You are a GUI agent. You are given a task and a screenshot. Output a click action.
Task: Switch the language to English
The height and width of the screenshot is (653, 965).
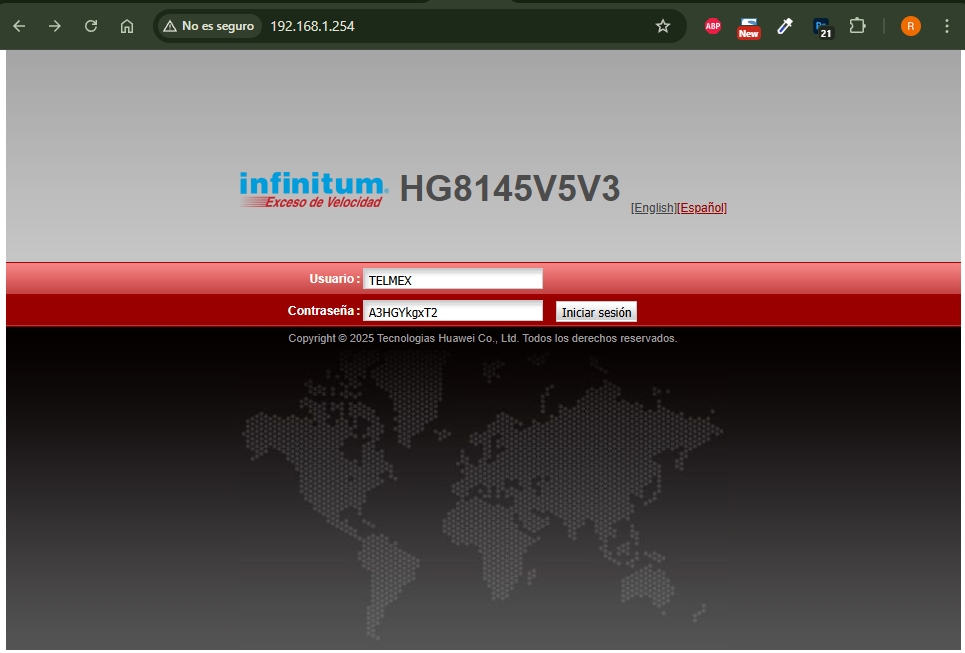653,208
